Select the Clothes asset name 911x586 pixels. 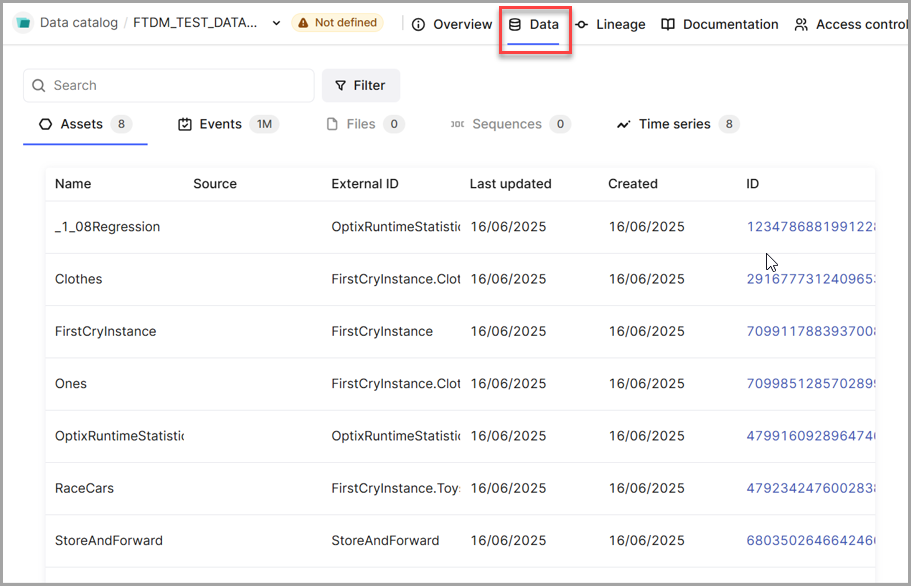[x=78, y=279]
